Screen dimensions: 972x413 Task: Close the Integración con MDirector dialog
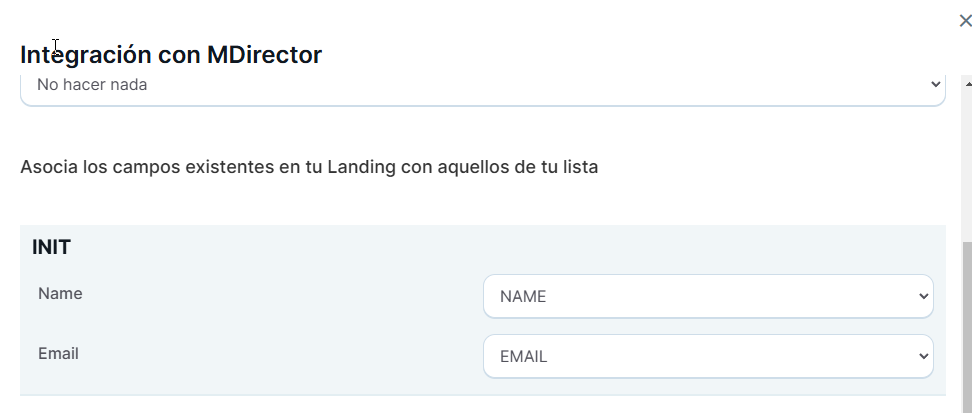coord(964,21)
